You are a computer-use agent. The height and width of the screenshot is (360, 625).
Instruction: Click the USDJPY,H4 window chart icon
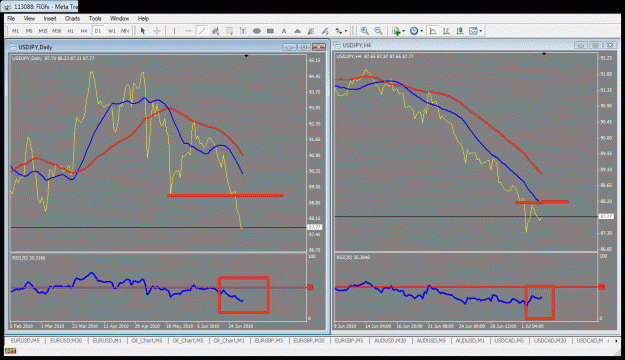[x=337, y=45]
